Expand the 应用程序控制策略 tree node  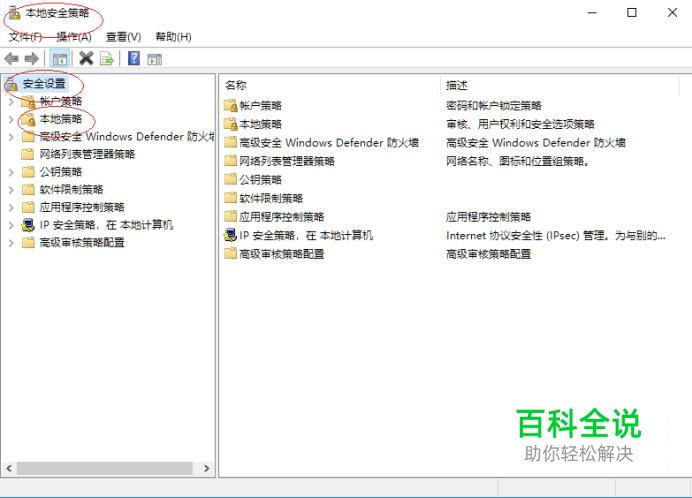click(x=11, y=208)
